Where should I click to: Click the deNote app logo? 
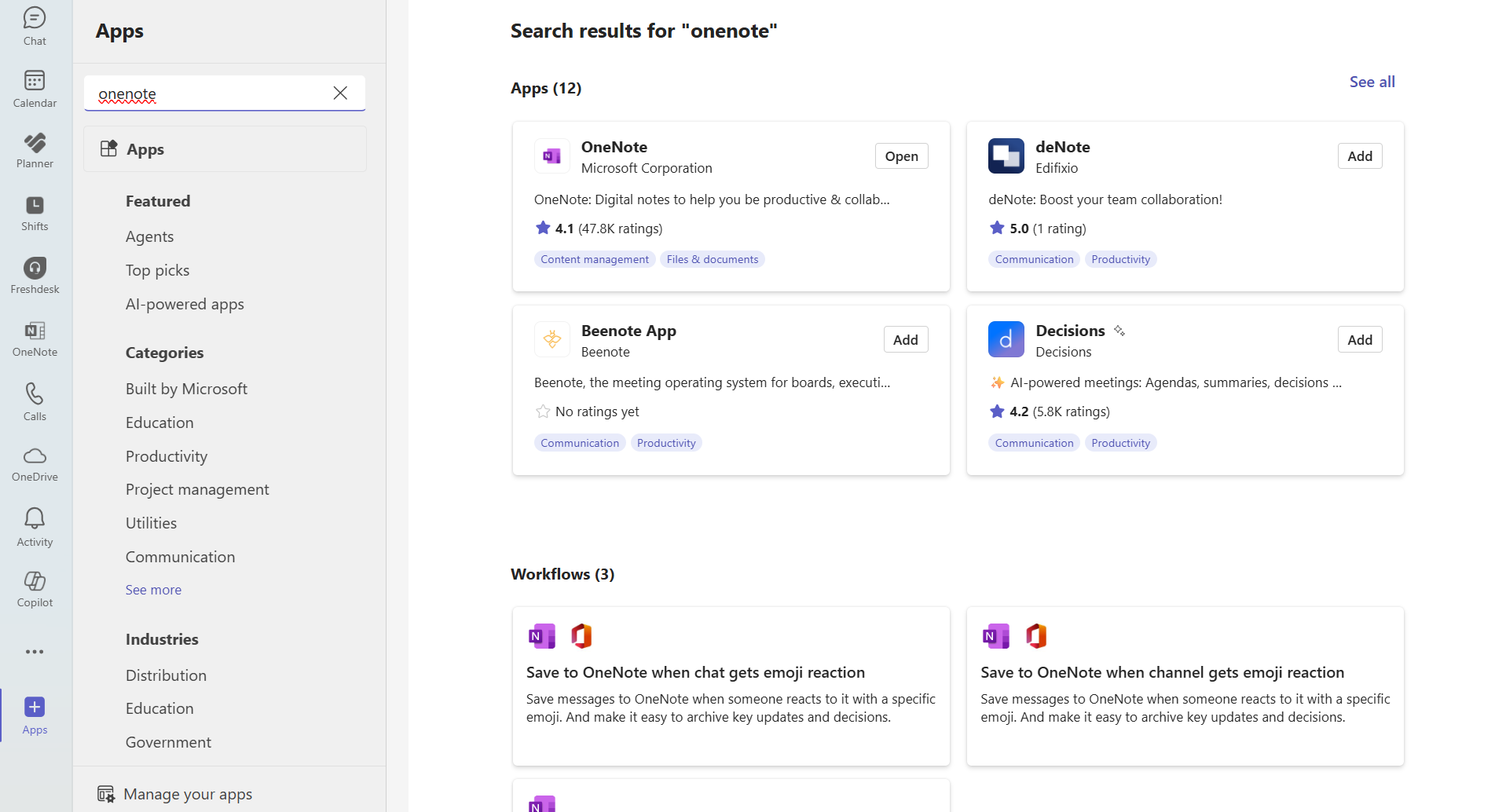click(1006, 156)
